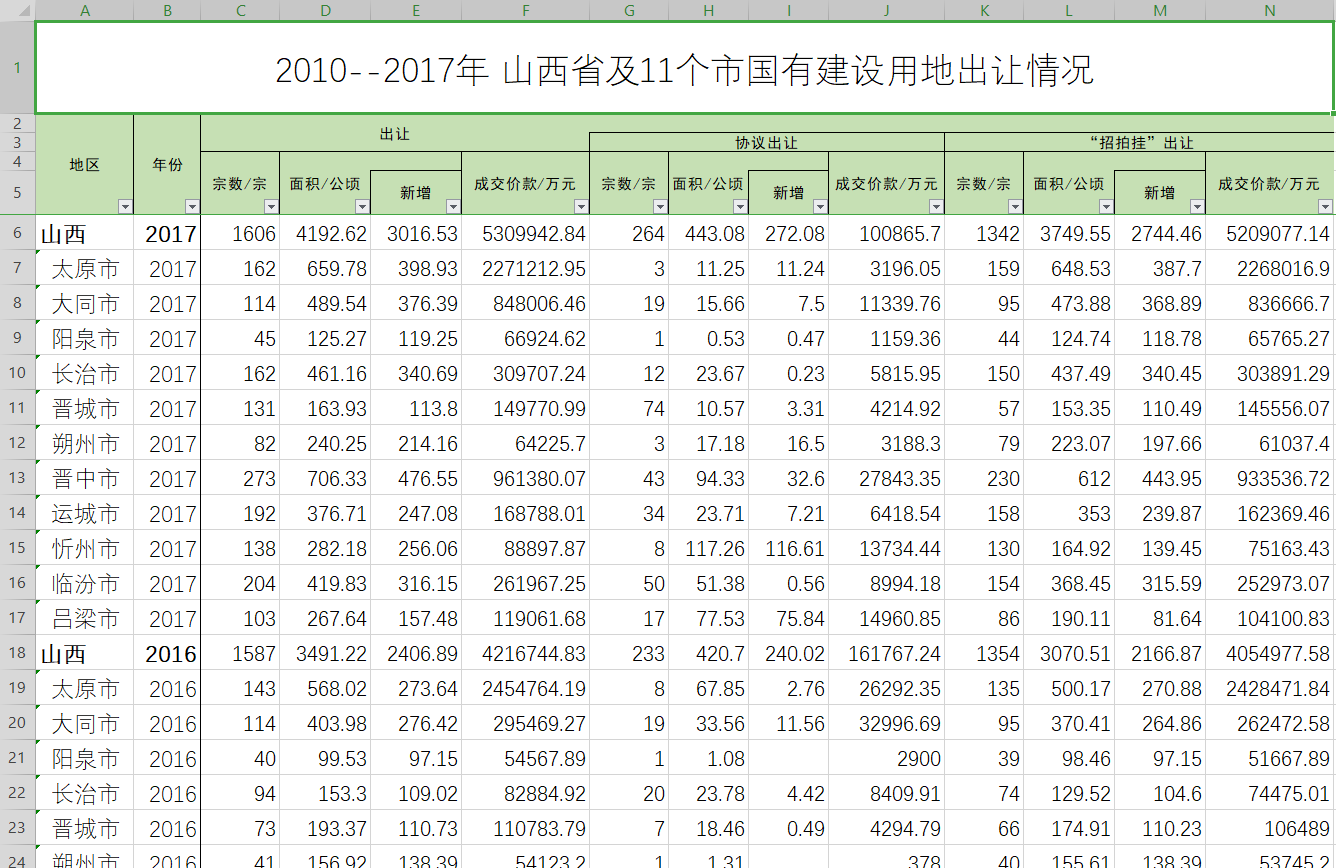
Task: Select the cell containing 2268016.9
Action: [1270, 269]
